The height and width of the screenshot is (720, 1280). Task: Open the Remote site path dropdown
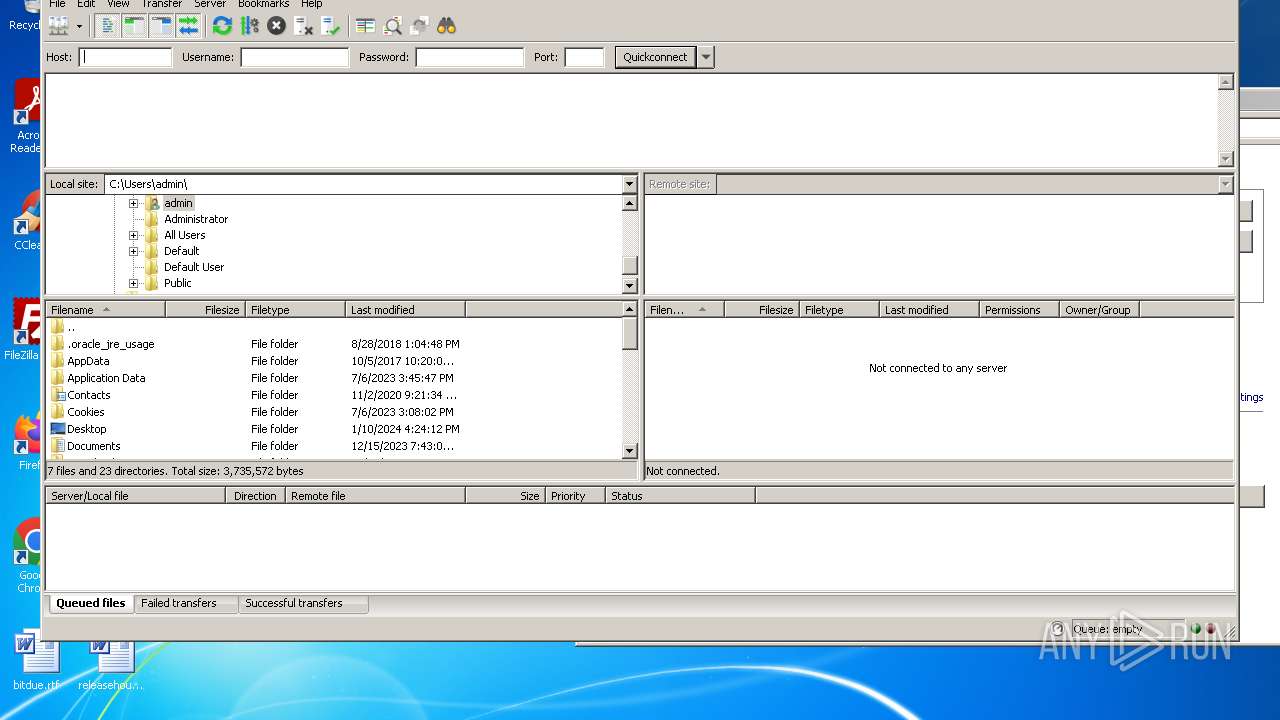1225,184
